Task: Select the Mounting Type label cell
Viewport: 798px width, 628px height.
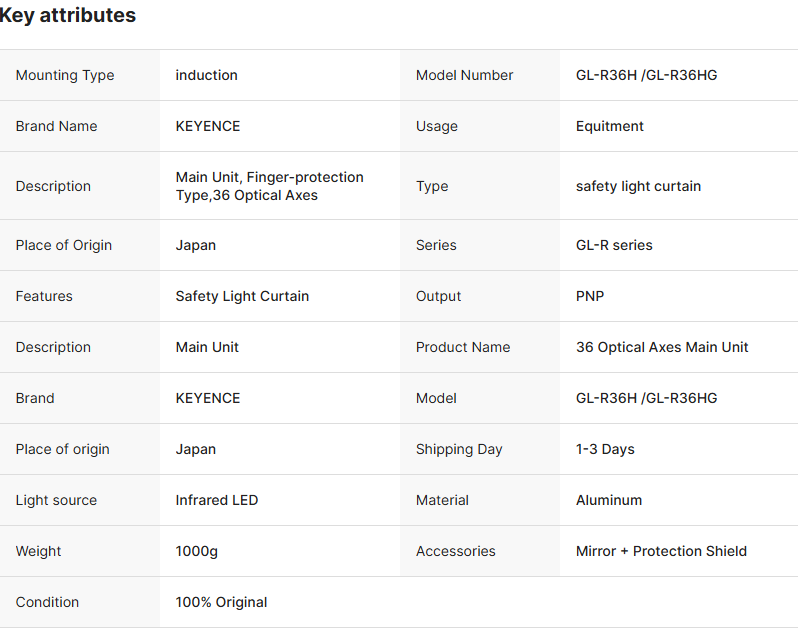Action: coord(65,75)
